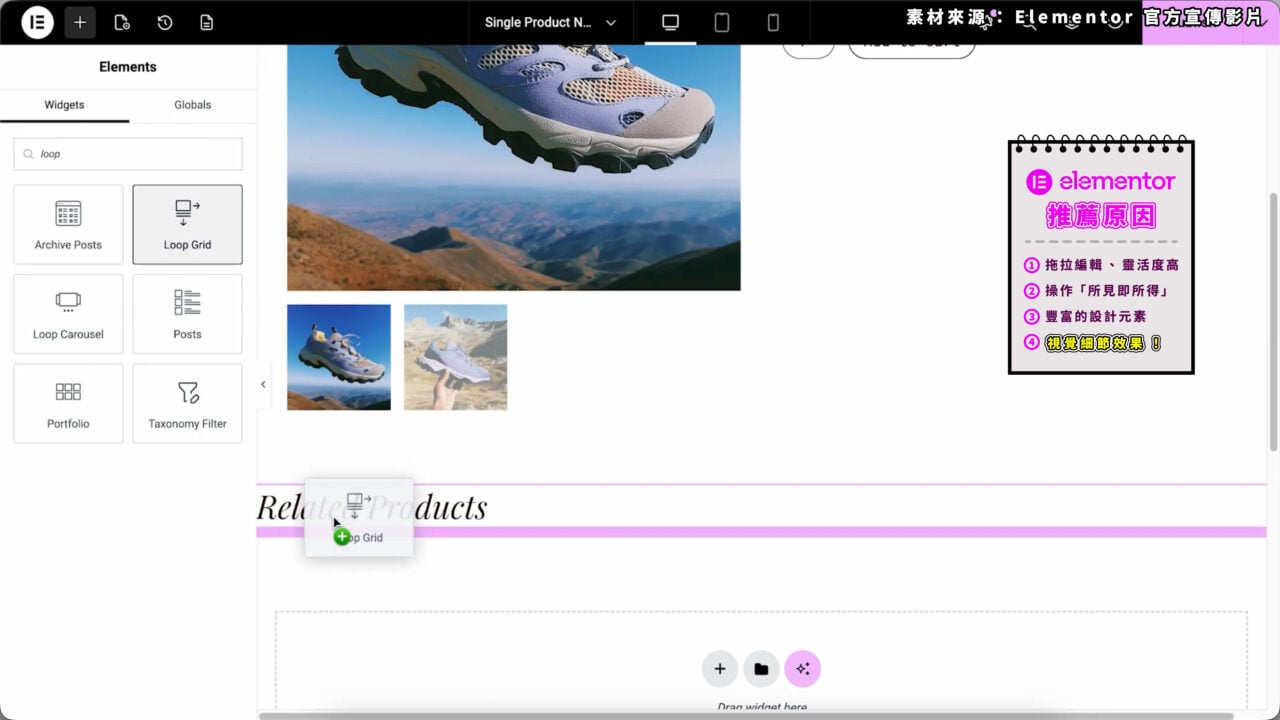Open the document settings icon
1280x720 pixels.
[x=122, y=22]
